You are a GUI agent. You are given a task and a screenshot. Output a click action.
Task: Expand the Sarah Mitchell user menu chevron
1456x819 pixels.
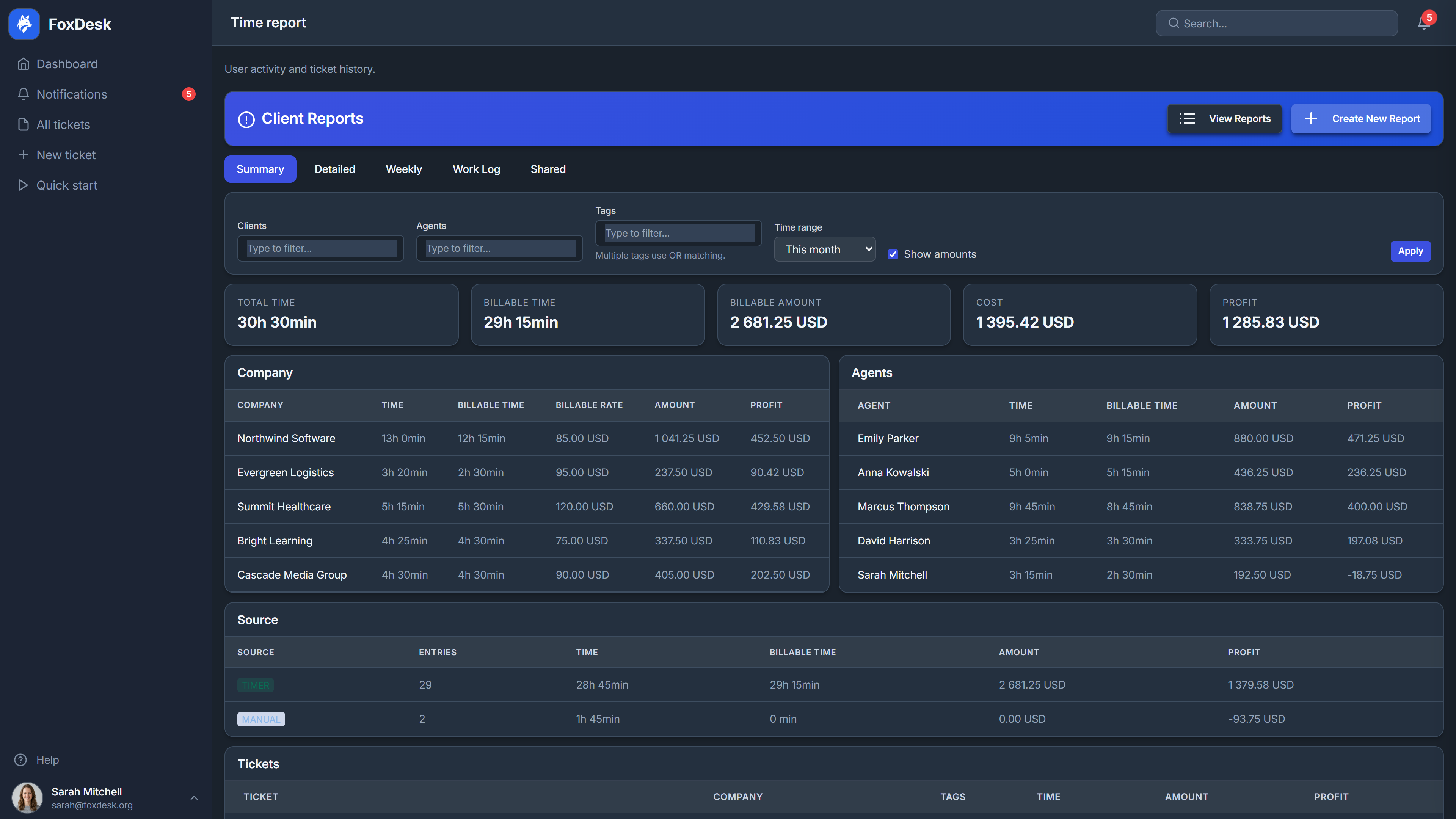click(x=194, y=797)
